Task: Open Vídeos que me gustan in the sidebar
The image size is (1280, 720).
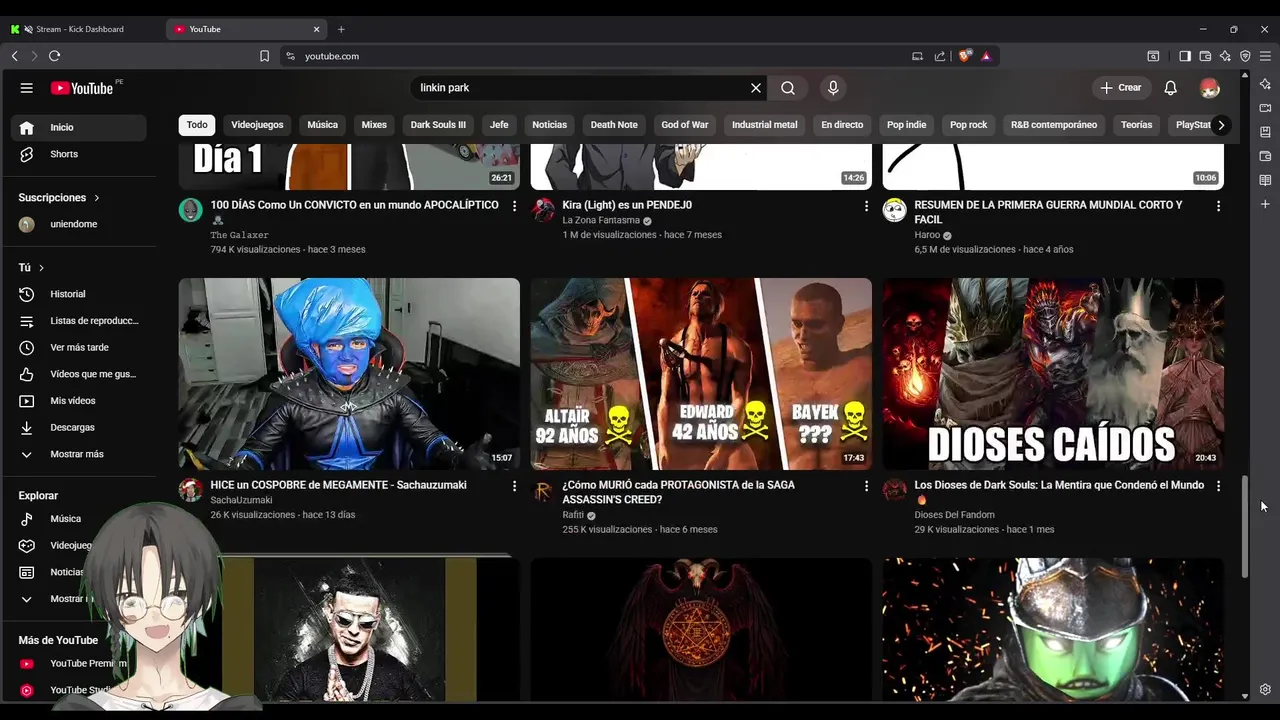Action: coord(79,374)
